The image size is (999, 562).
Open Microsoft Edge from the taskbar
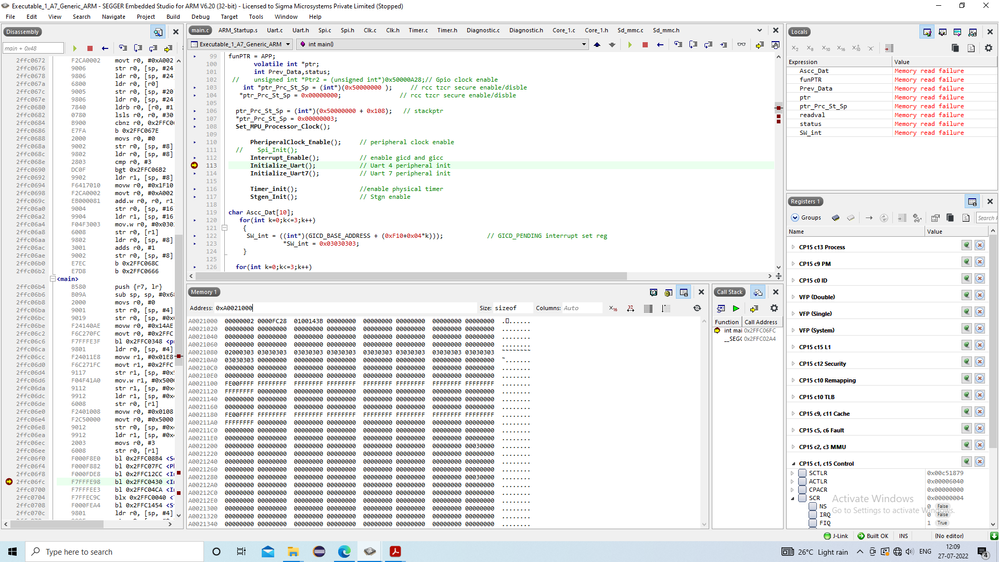click(x=344, y=551)
